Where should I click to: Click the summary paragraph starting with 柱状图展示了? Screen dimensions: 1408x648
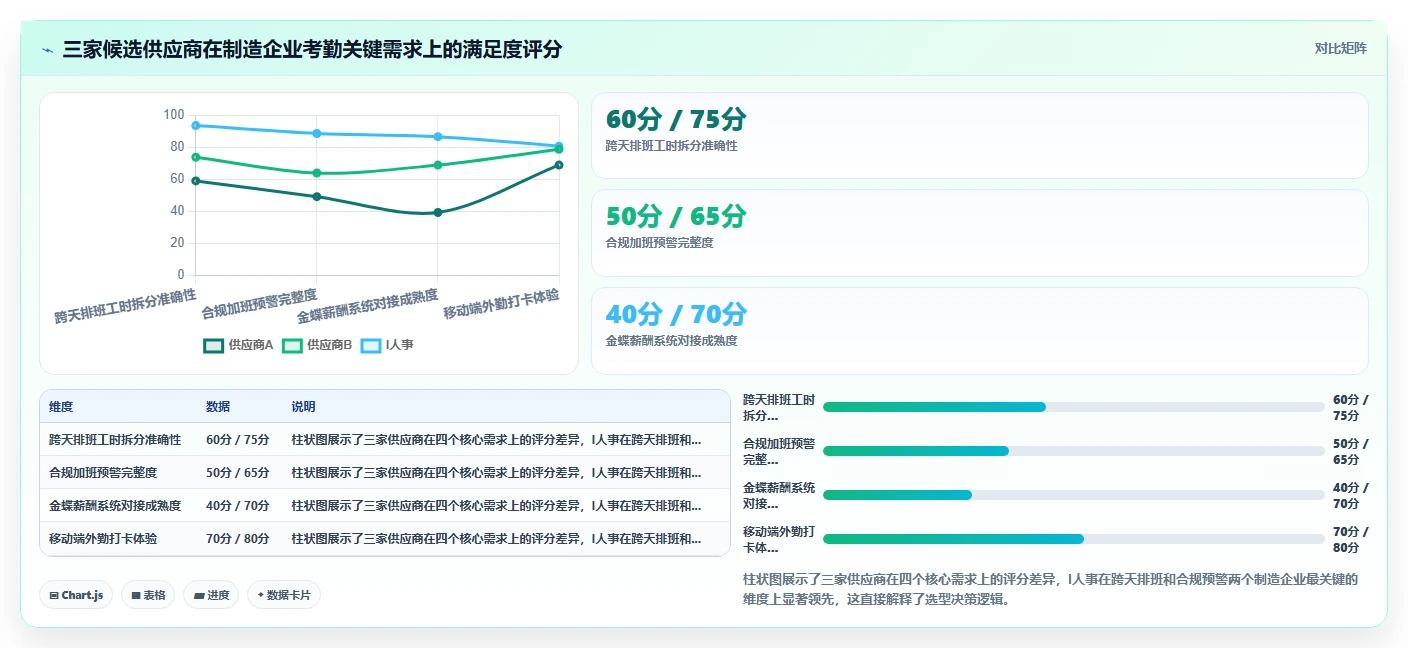pos(1050,589)
